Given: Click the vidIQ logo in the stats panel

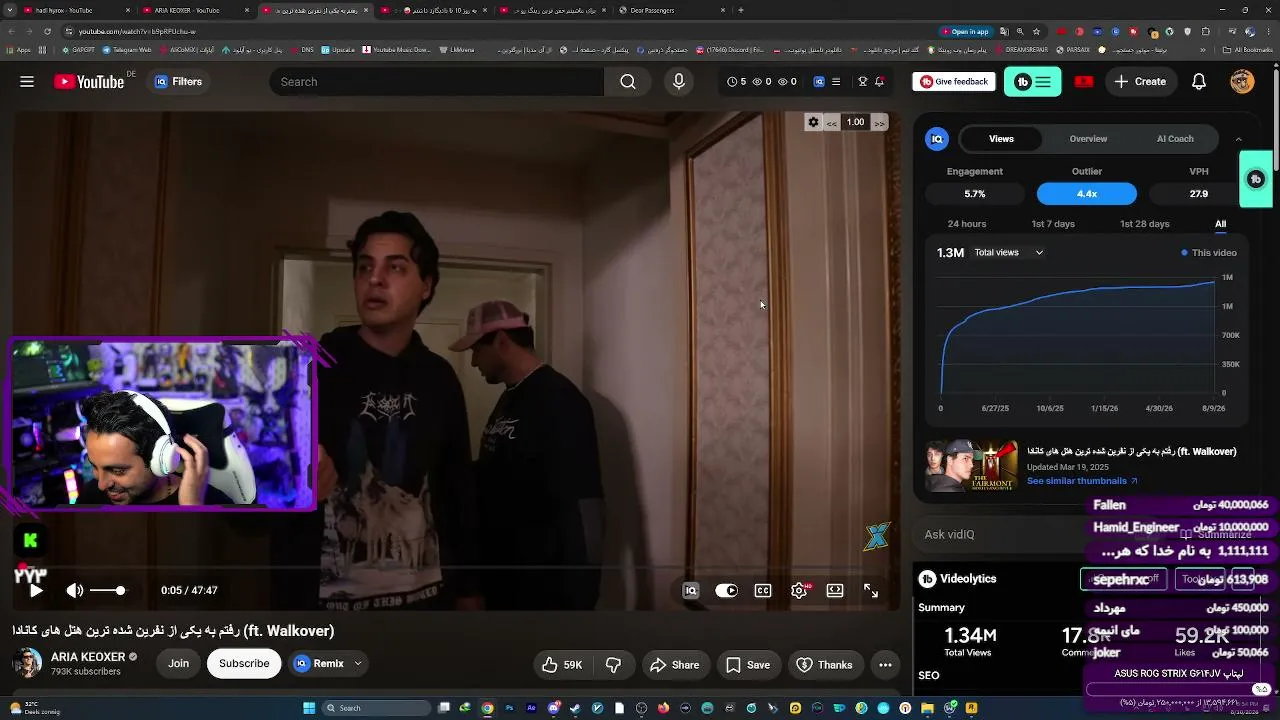Looking at the screenshot, I should point(937,139).
